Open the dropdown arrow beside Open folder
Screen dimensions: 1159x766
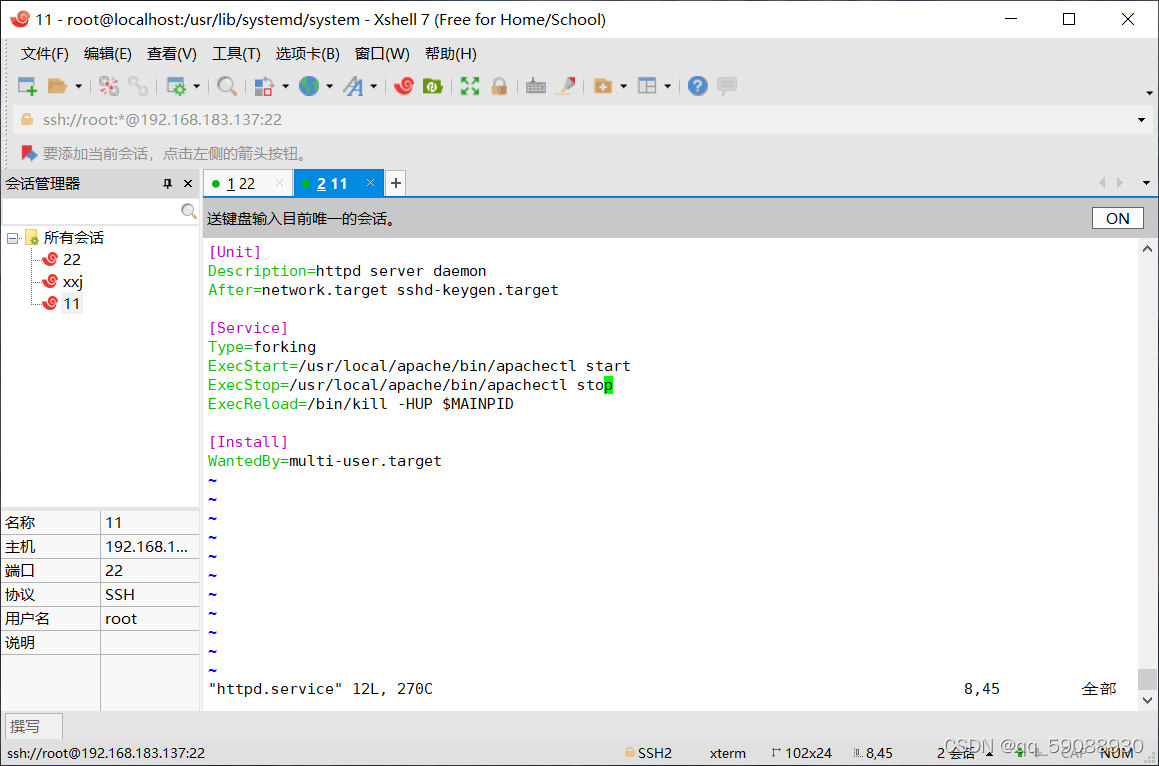[78, 87]
